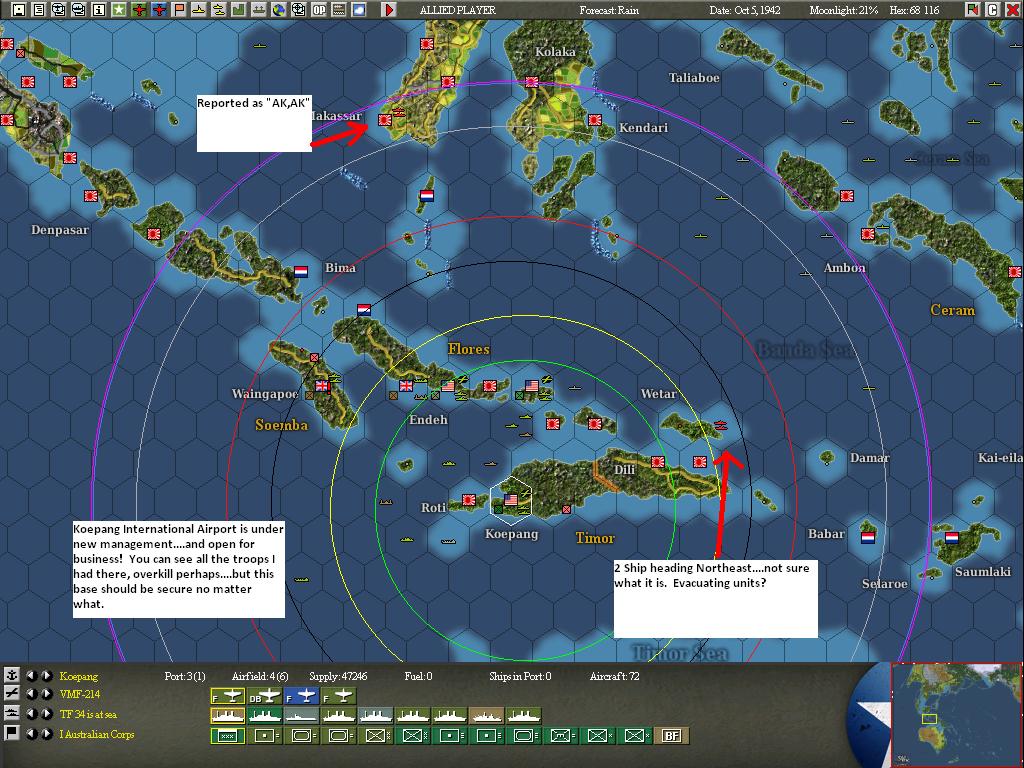1024x768 pixels.
Task: Click 'Moonlight: 21%' in top bar
Action: point(845,10)
